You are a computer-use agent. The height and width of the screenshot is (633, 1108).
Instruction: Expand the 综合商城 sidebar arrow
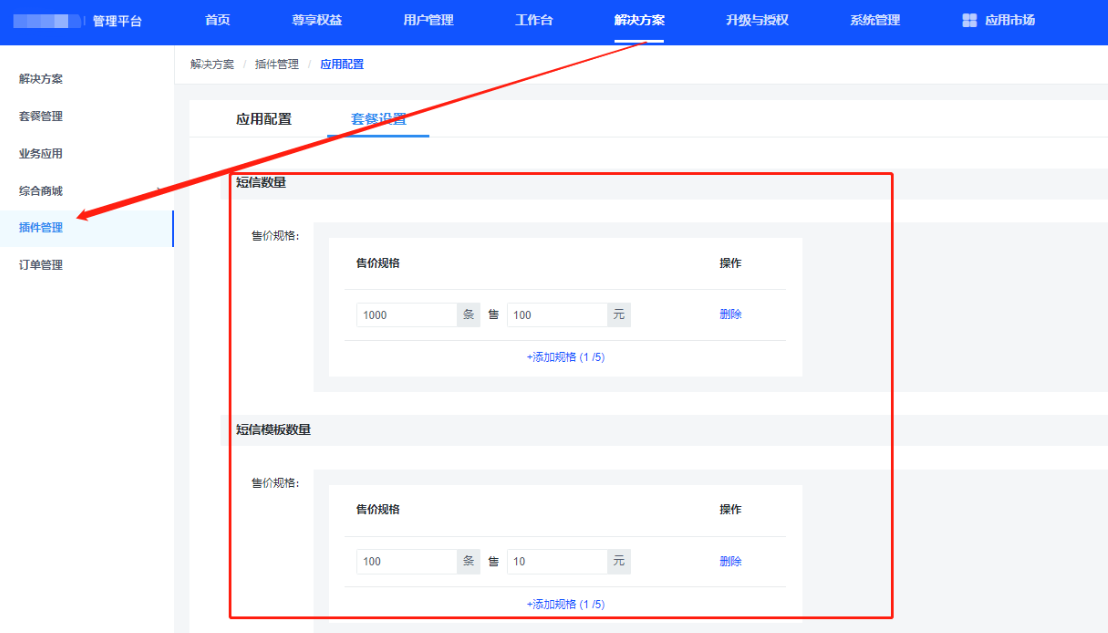click(x=159, y=191)
